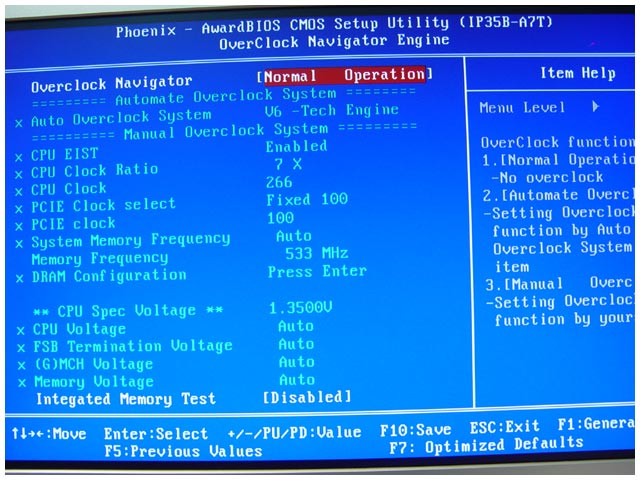
Task: Click the OverClock Navigator Engine title
Action: click(334, 42)
